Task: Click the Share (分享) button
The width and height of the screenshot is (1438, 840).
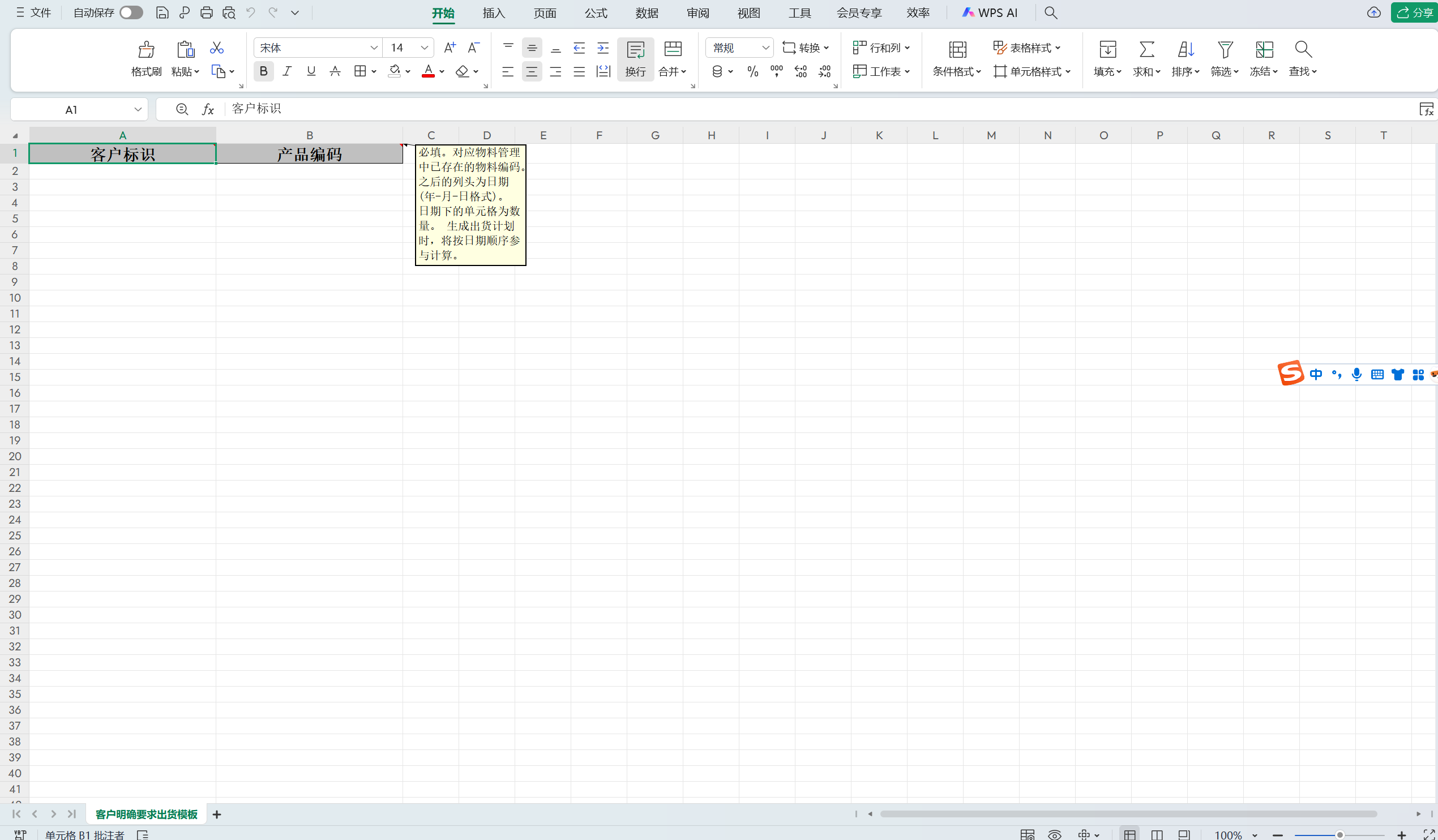Action: [1415, 12]
